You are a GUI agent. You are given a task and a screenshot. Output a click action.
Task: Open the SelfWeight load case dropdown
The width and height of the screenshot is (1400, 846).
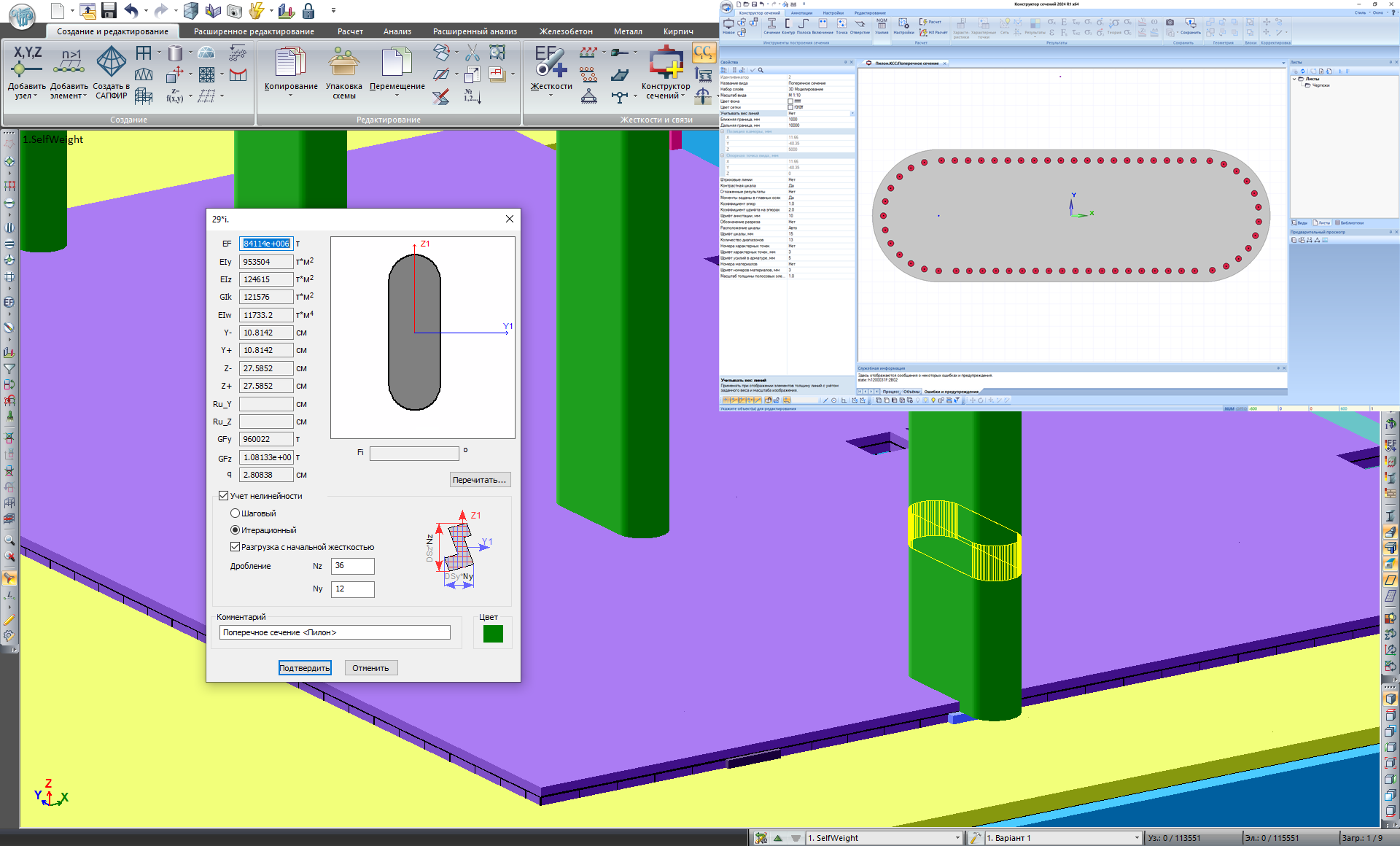957,838
